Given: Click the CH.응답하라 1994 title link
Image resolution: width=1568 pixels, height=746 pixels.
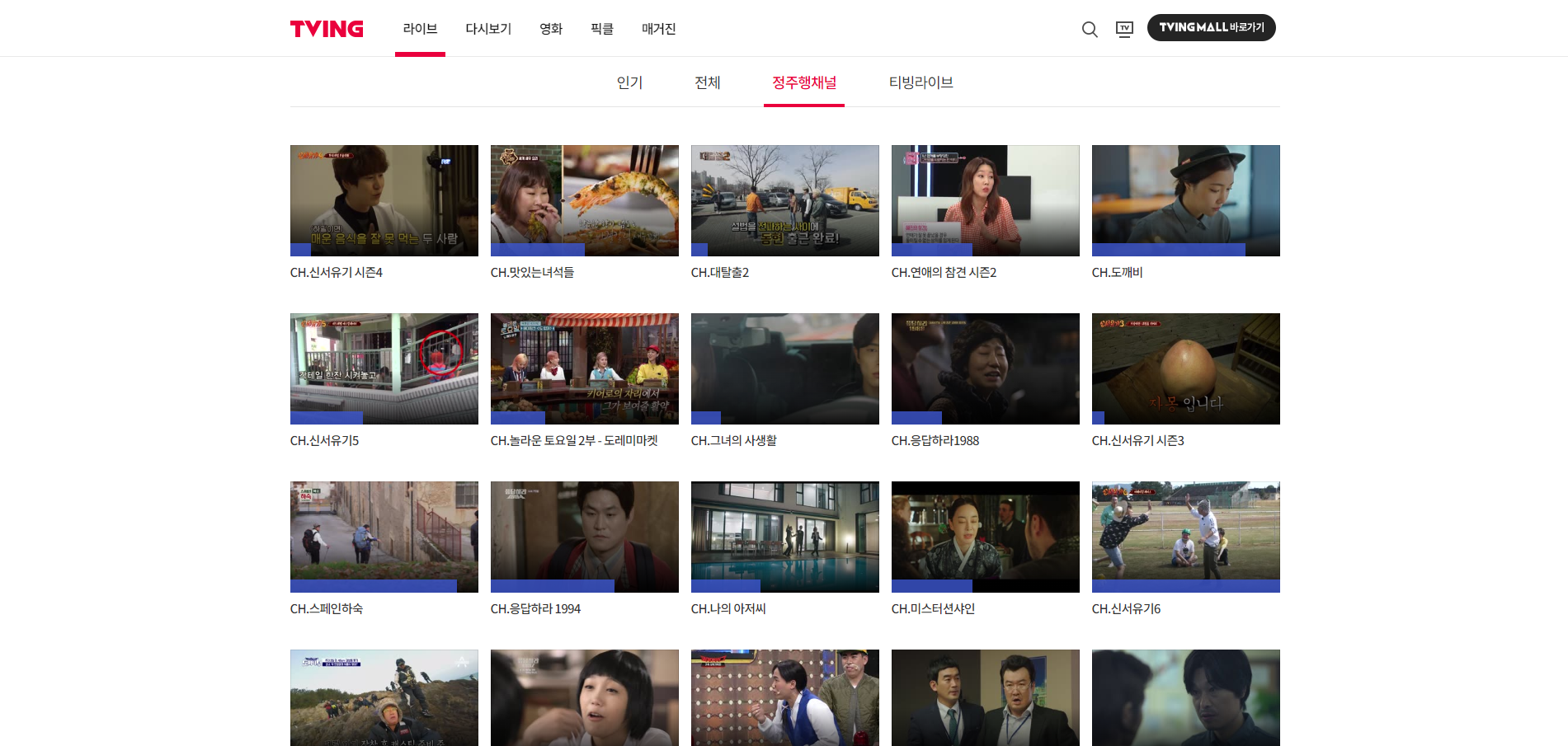Looking at the screenshot, I should [x=535, y=609].
